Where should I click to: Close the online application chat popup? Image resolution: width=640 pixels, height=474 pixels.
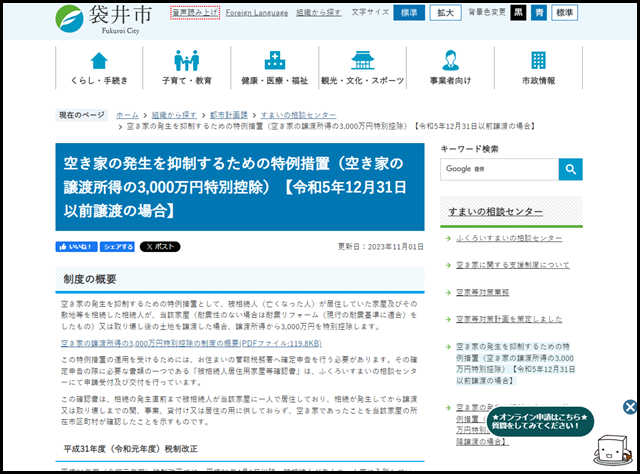[630, 407]
